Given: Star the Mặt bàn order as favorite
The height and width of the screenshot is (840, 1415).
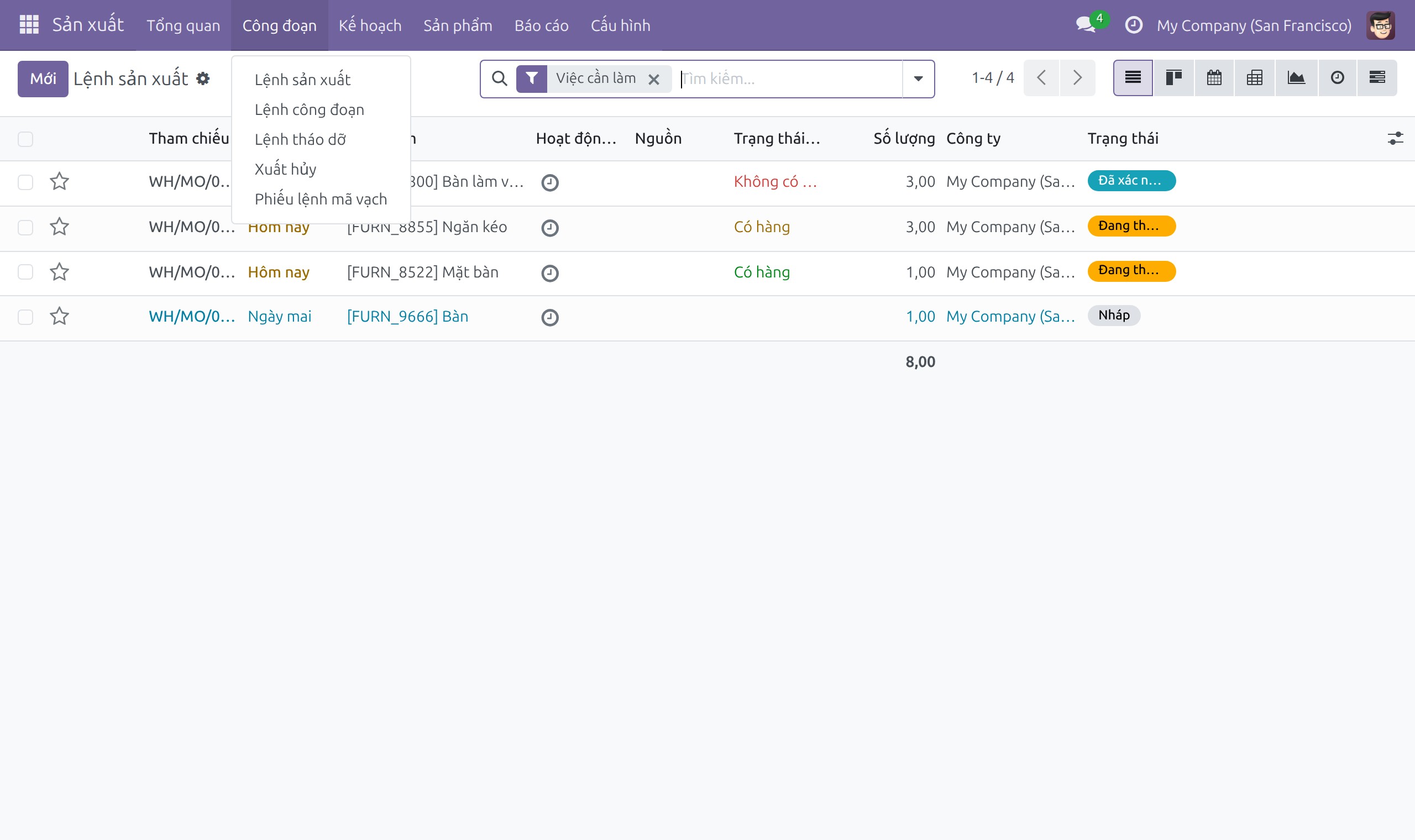Looking at the screenshot, I should [60, 272].
